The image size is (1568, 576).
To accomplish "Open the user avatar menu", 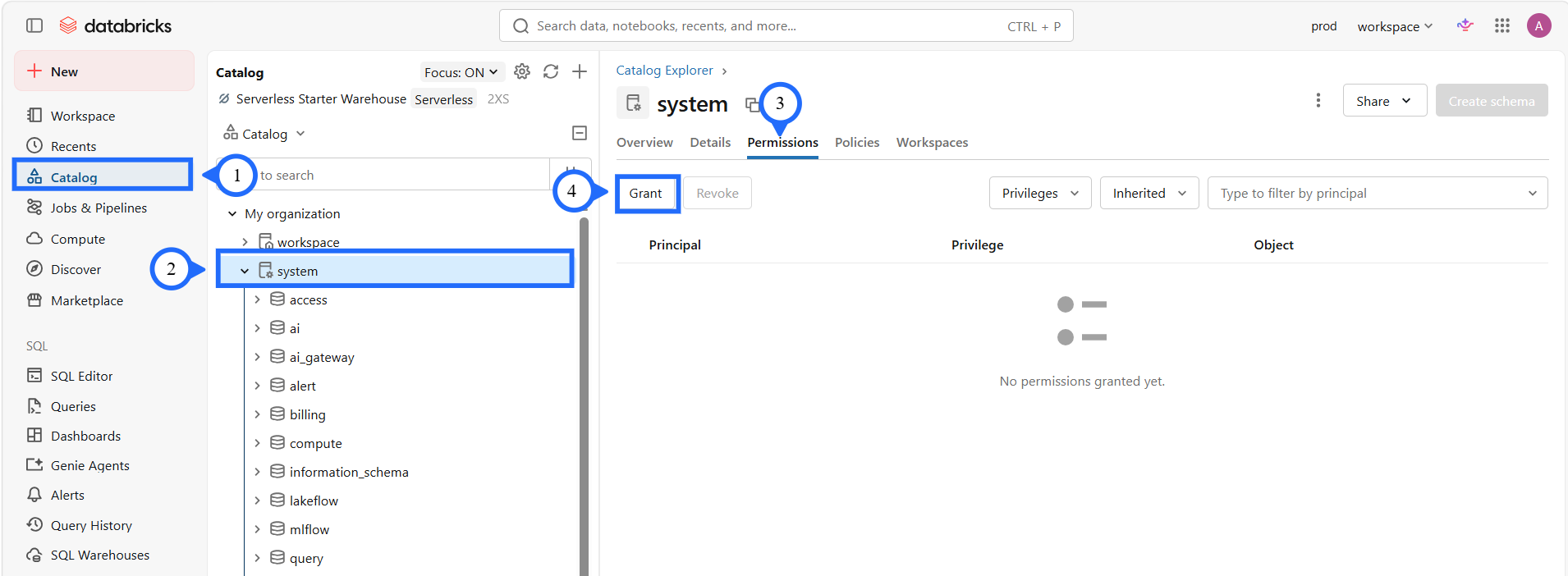I will (x=1539, y=25).
